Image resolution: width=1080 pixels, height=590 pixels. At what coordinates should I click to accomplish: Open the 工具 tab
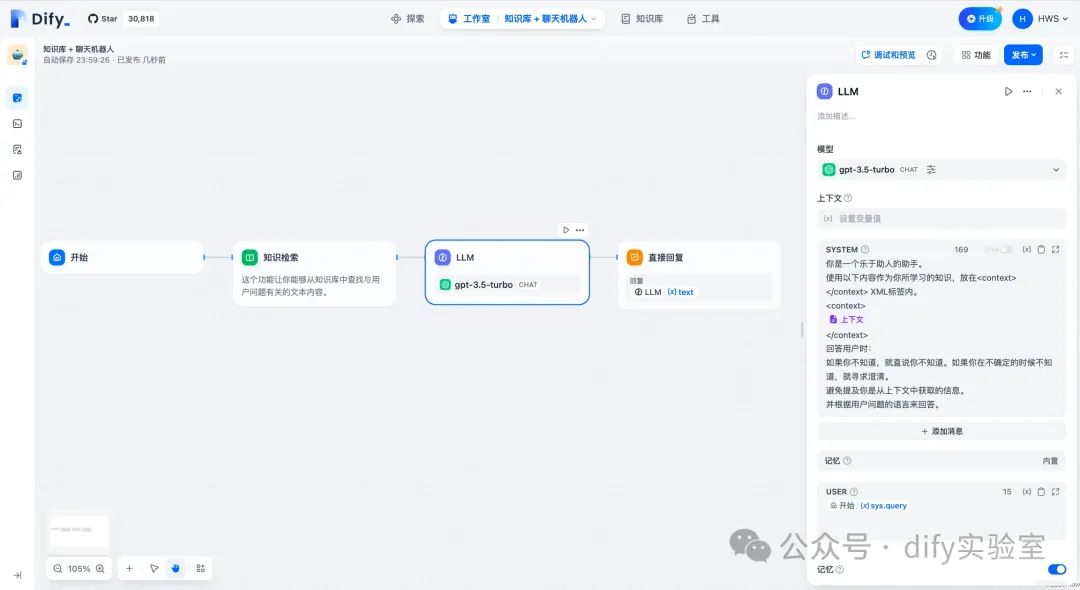pos(703,19)
